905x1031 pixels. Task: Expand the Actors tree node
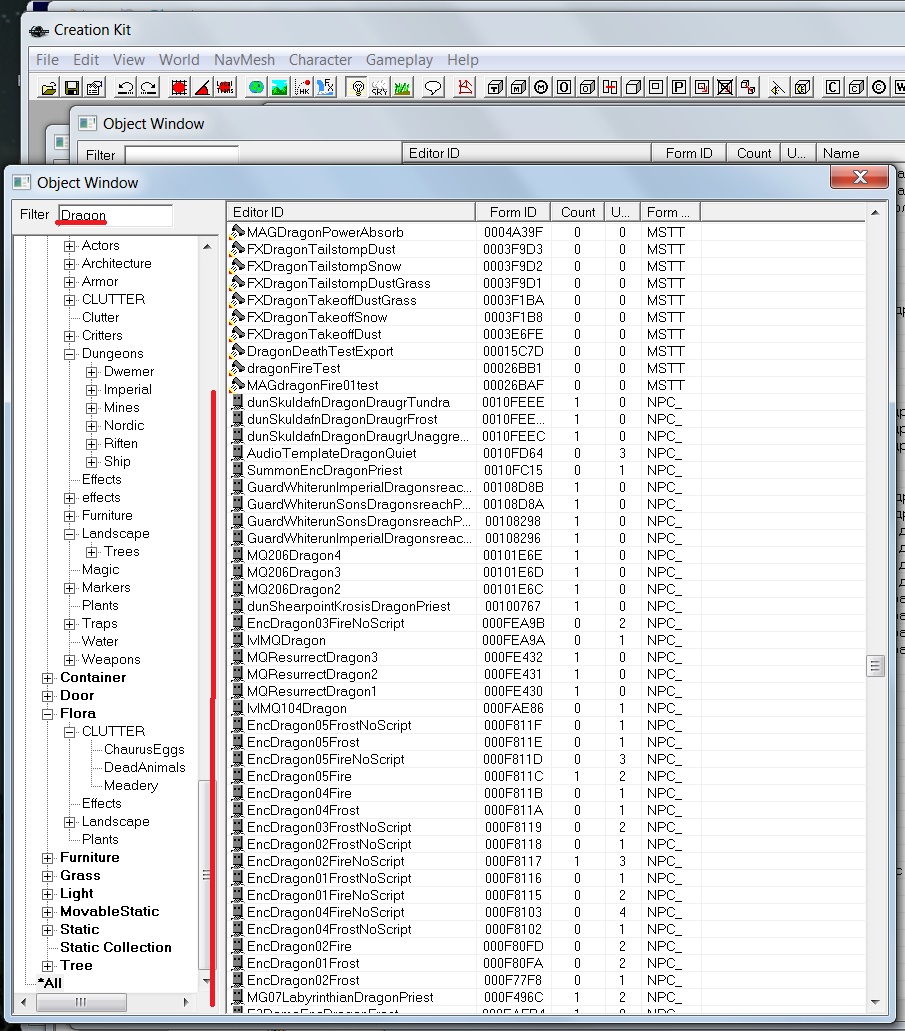coord(70,246)
